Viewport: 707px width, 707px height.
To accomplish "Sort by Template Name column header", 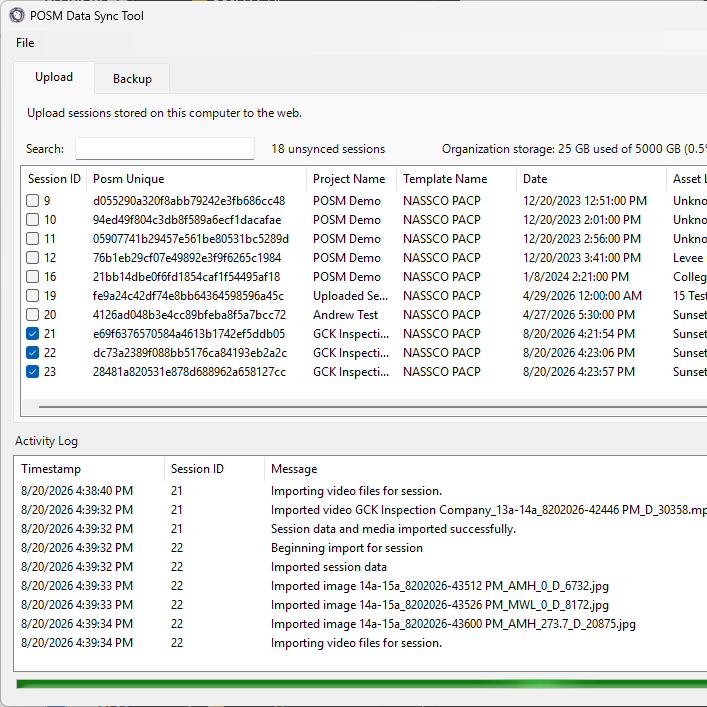I will point(456,179).
